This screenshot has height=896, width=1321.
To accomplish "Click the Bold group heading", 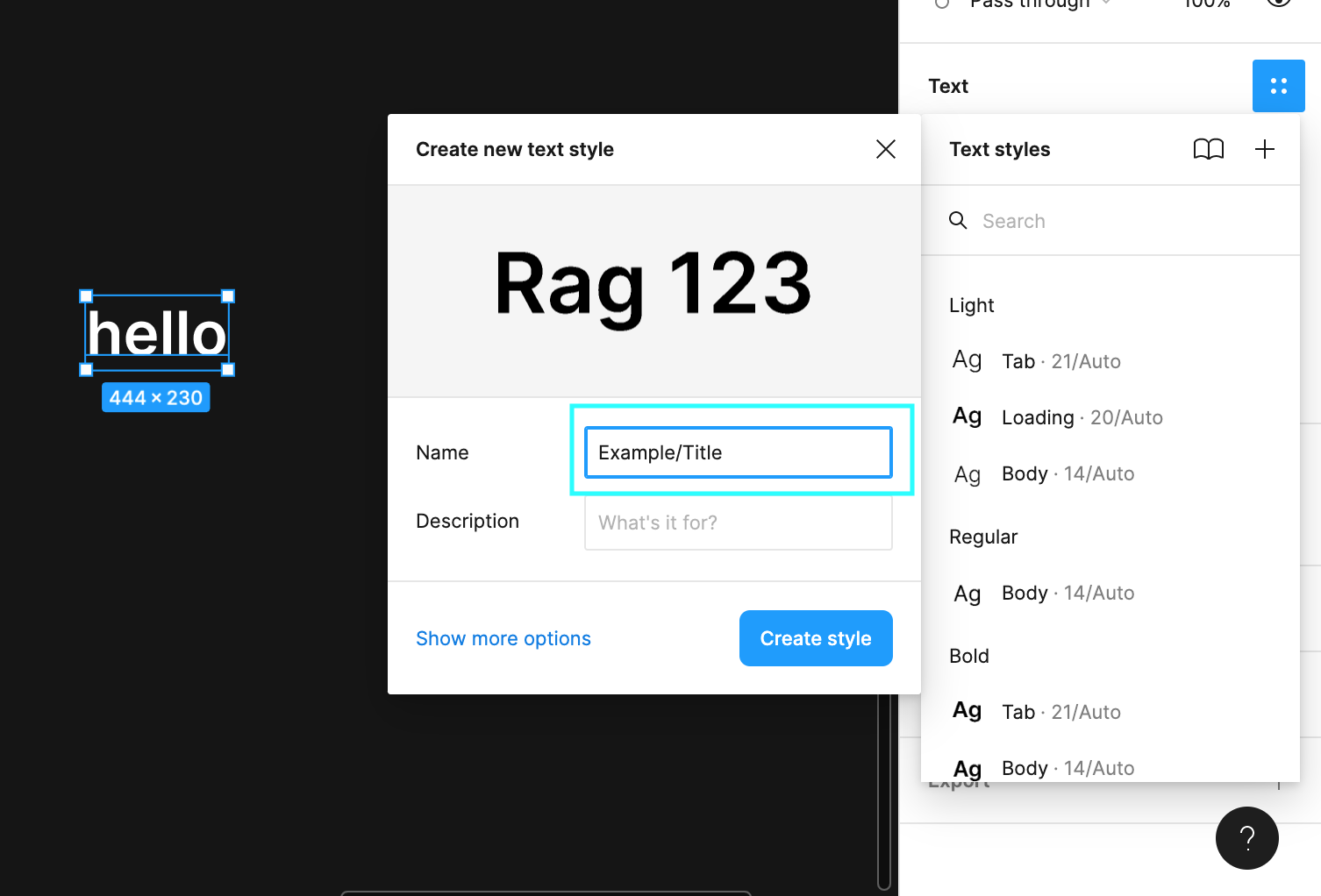I will (968, 656).
